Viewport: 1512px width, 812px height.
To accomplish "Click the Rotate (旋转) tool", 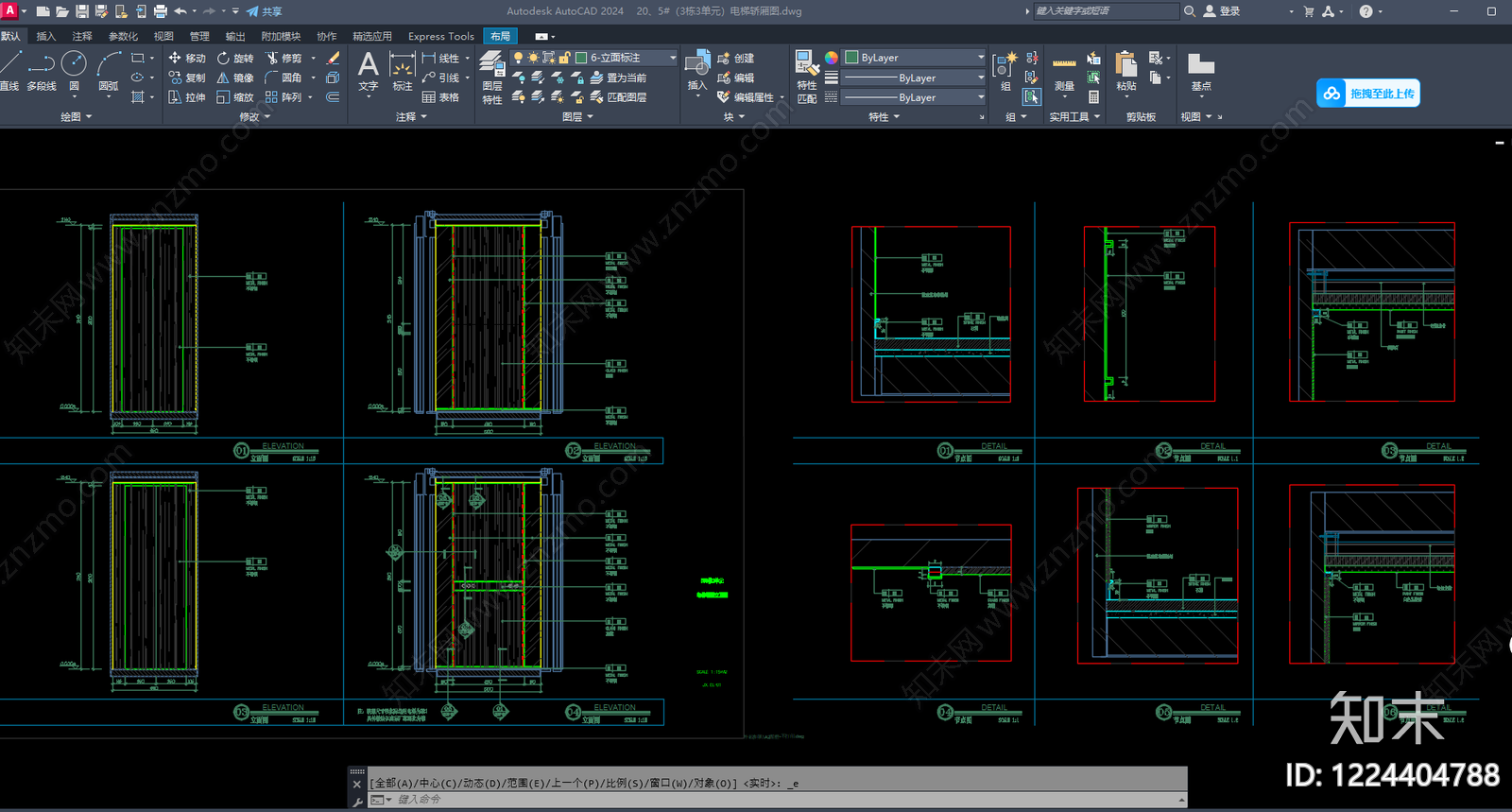I will pyautogui.click(x=235, y=58).
